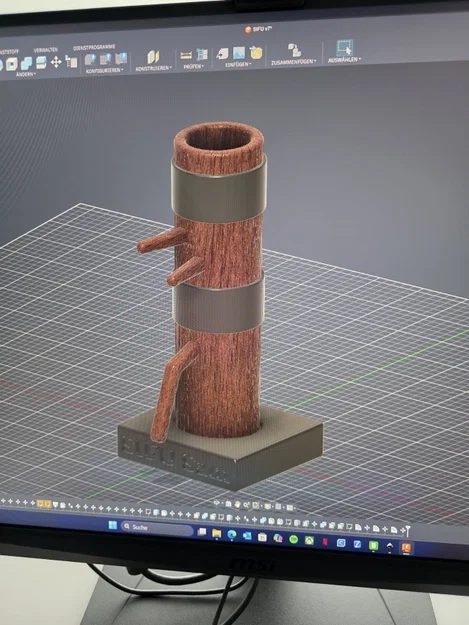Screen dimensions: 469x625
Task: Open the Viewports layout menu
Action: 290,507
